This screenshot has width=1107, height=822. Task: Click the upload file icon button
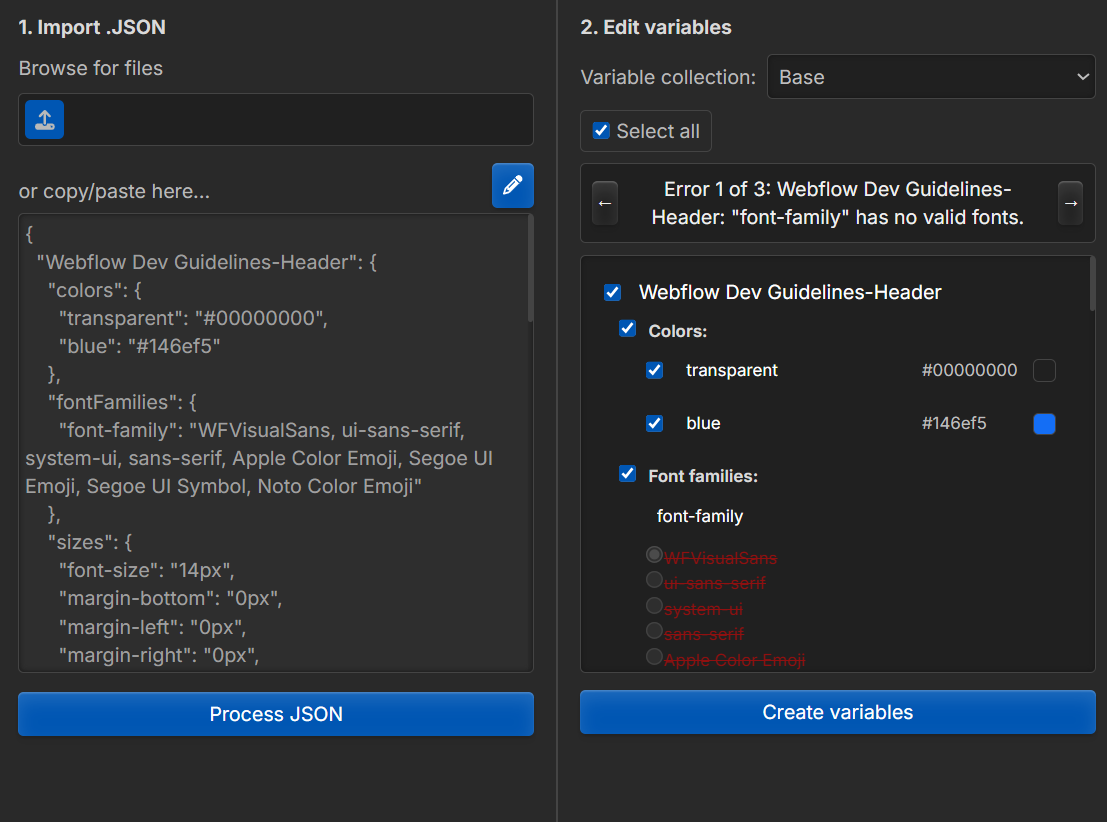(x=44, y=119)
